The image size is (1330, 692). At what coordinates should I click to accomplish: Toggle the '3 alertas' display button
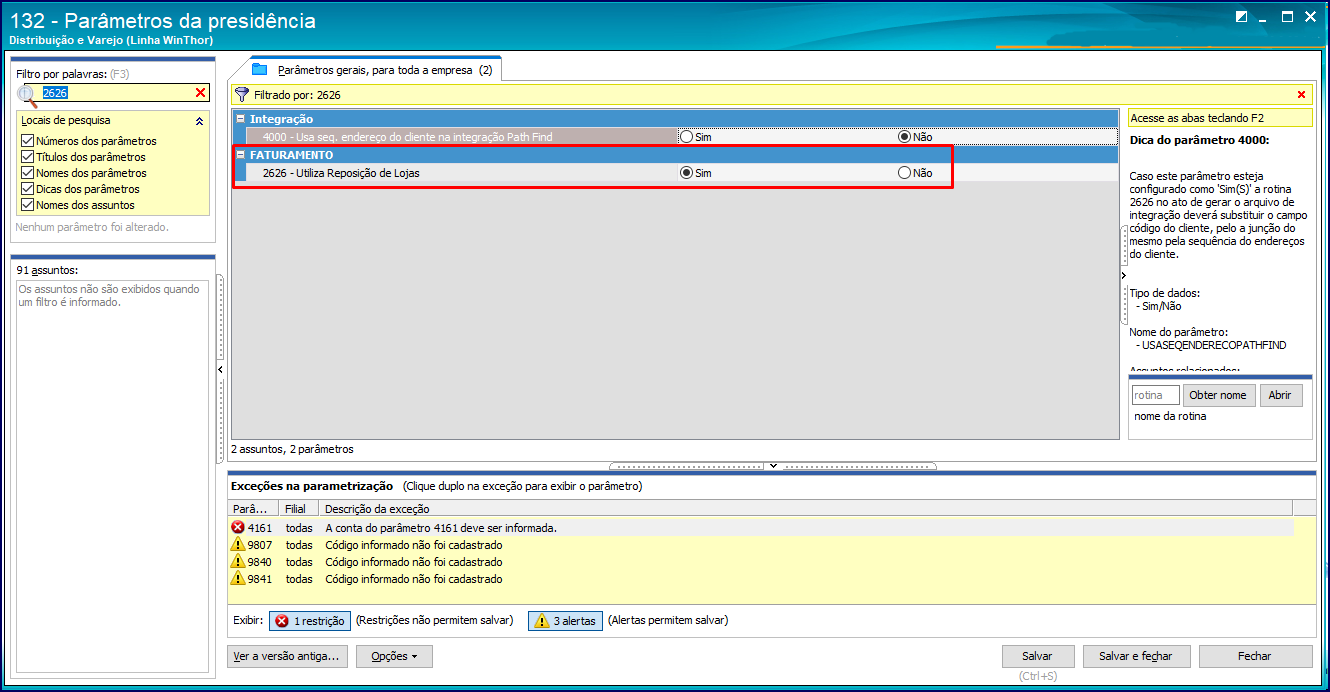[565, 621]
